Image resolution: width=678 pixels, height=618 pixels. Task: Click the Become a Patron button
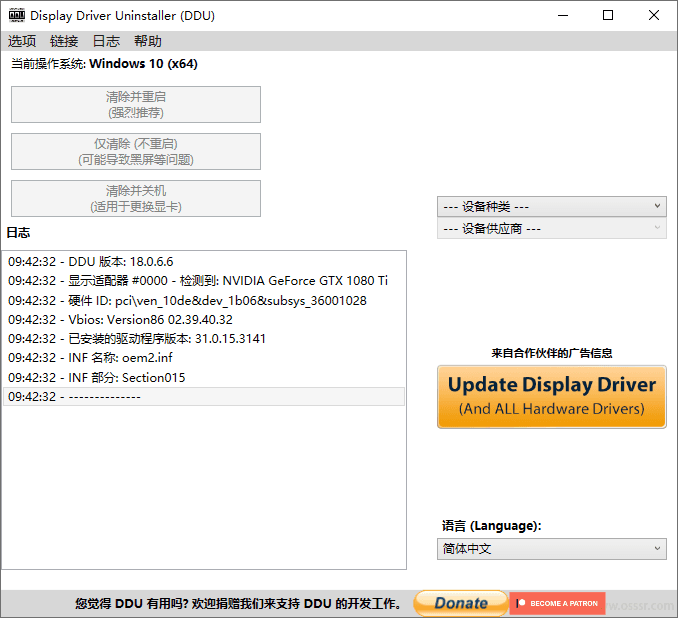pos(557,603)
